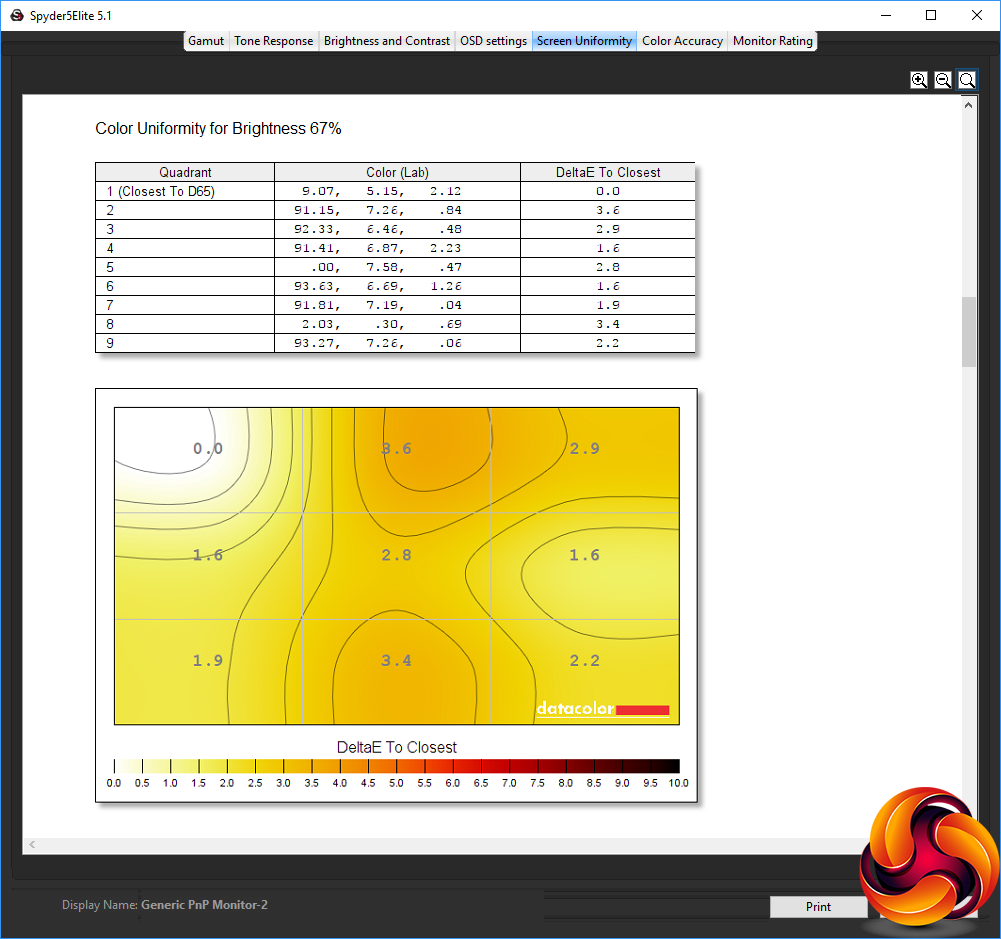Switch to the OSD settings tab

coord(493,41)
